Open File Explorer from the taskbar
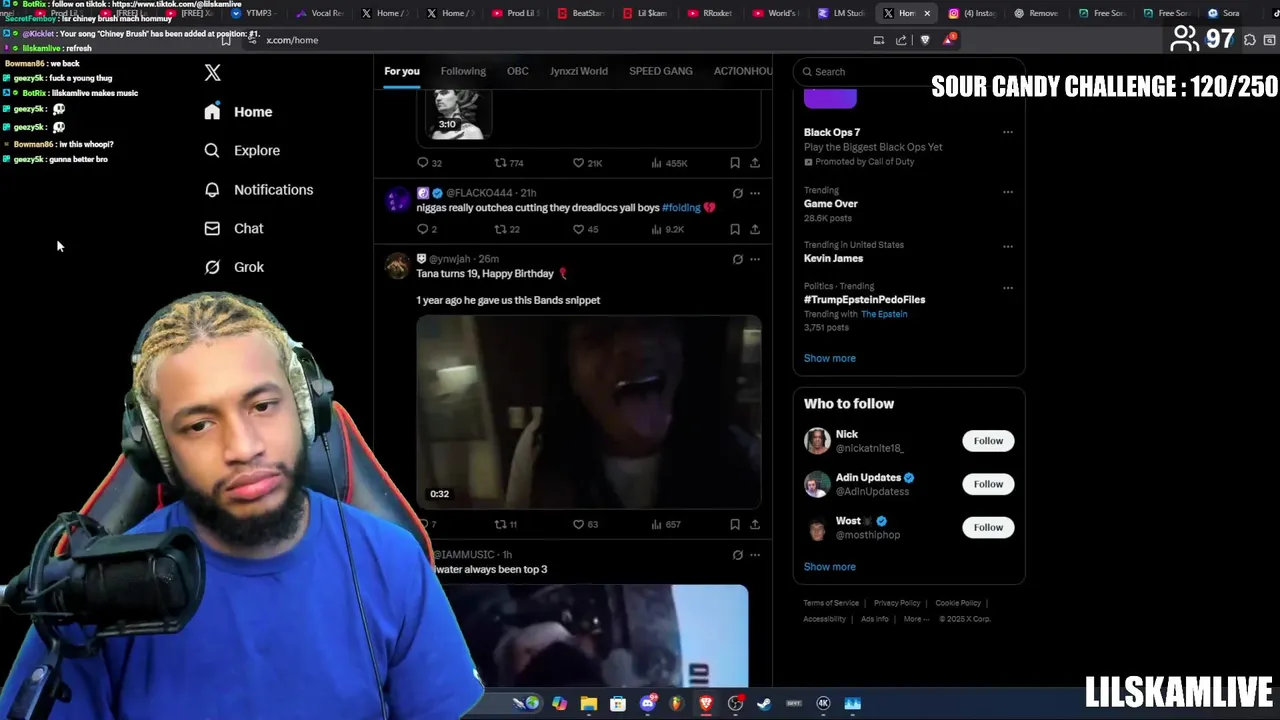Screen dimensions: 1280x720 point(589,704)
